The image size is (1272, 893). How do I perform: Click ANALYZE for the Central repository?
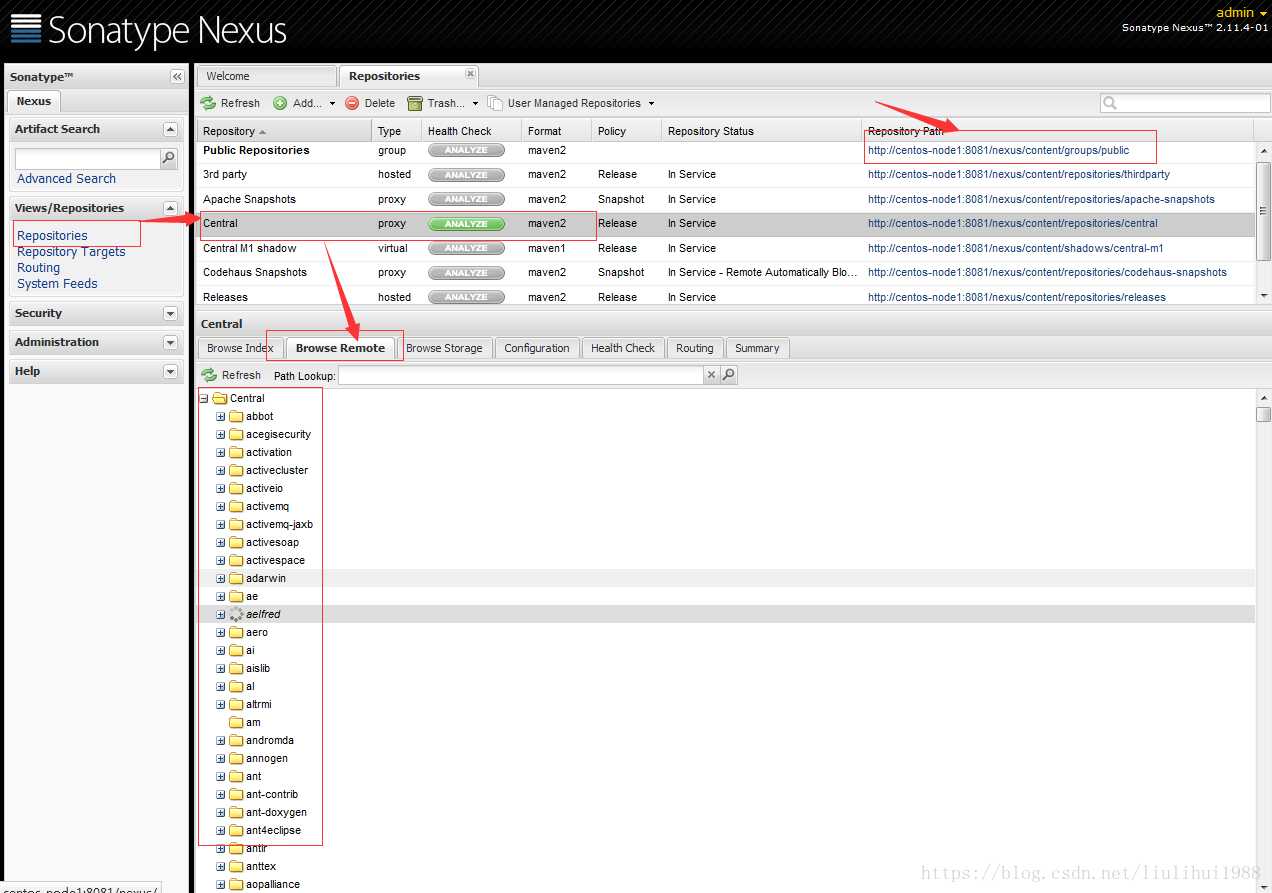466,224
